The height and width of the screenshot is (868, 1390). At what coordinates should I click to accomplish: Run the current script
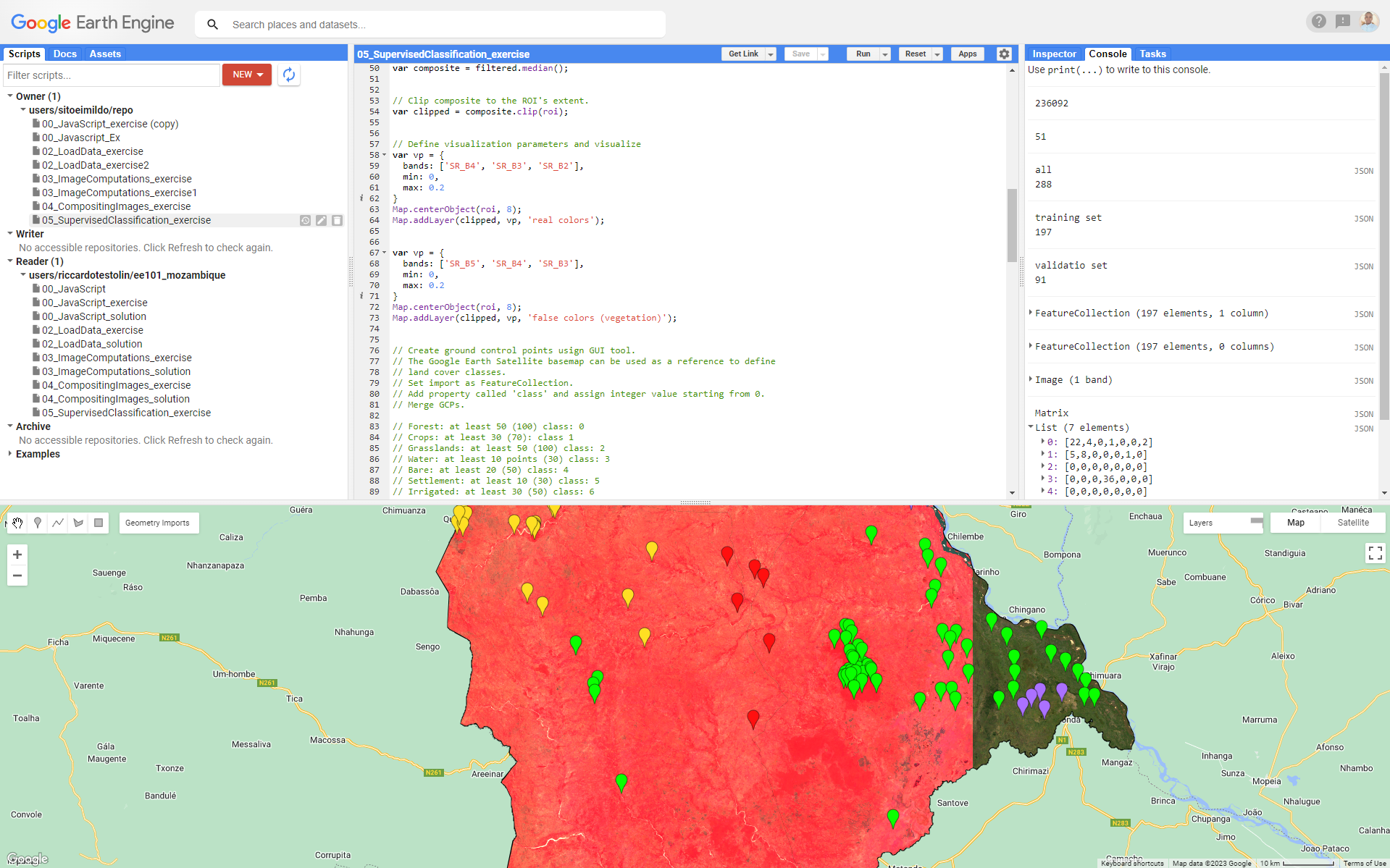863,54
